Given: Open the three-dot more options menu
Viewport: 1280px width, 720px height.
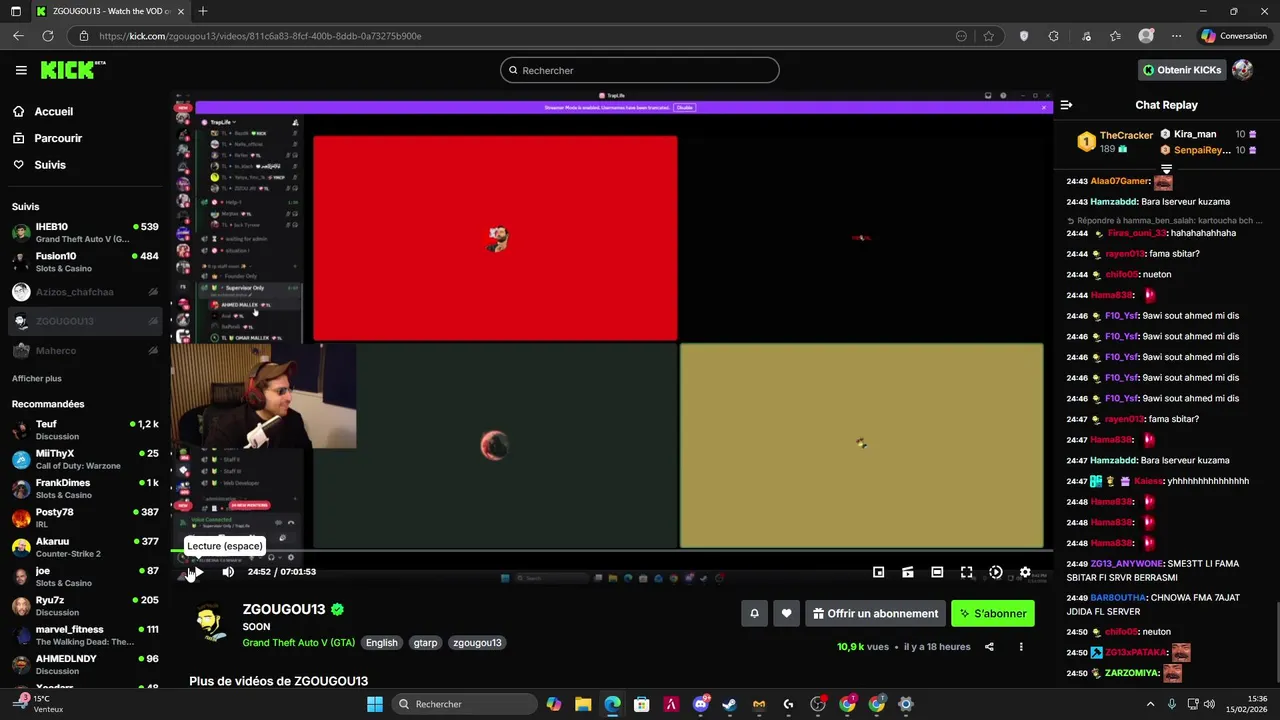Looking at the screenshot, I should tap(1021, 647).
